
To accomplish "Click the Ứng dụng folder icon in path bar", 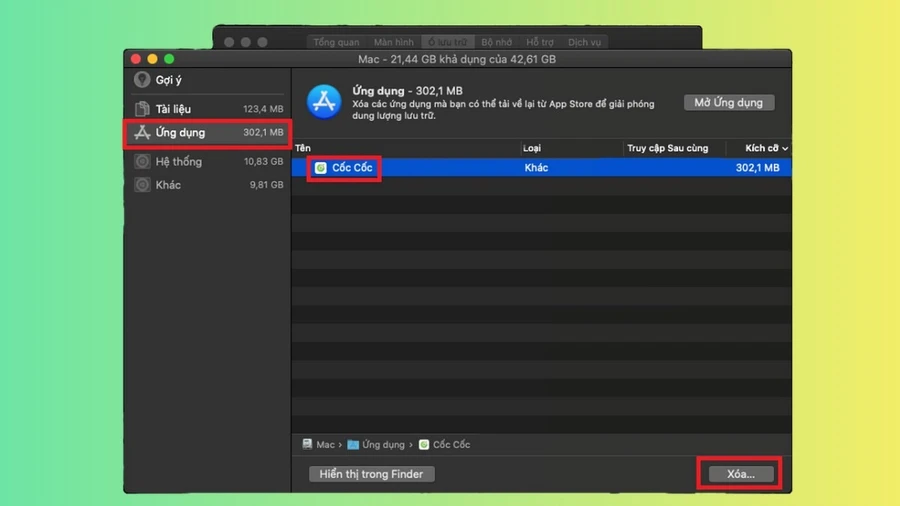I will click(x=353, y=445).
